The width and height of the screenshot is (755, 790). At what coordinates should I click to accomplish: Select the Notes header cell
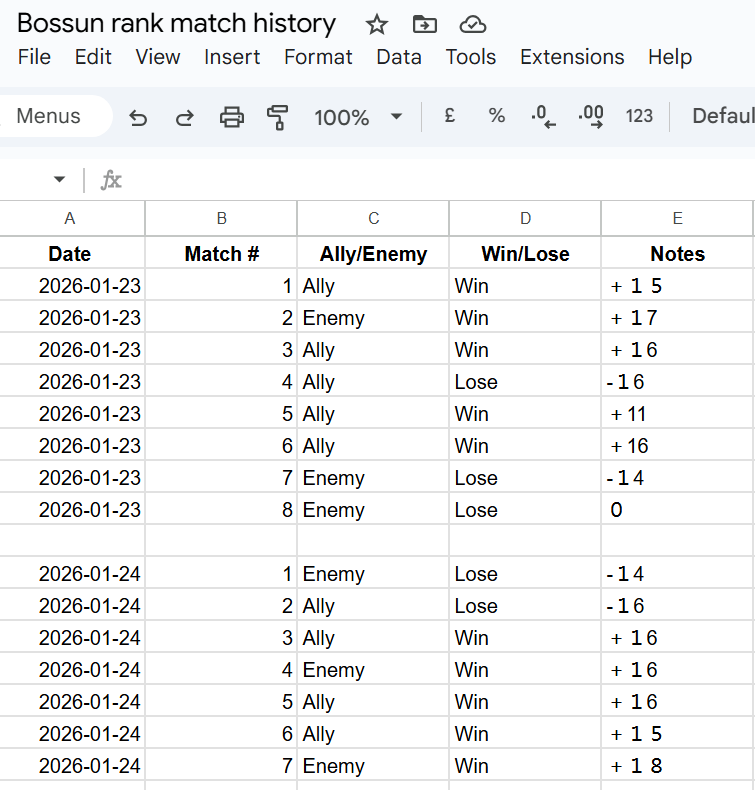[677, 253]
